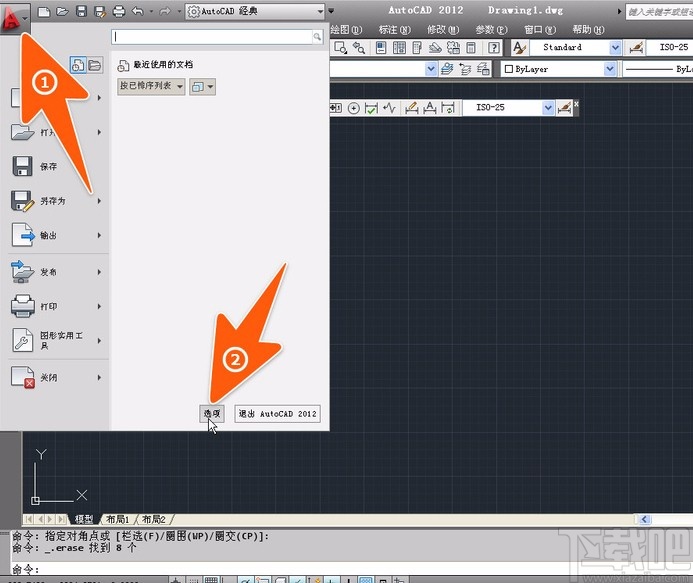The height and width of the screenshot is (583, 693).
Task: Click the center mark icon in dimension toolbar
Action: [x=354, y=108]
